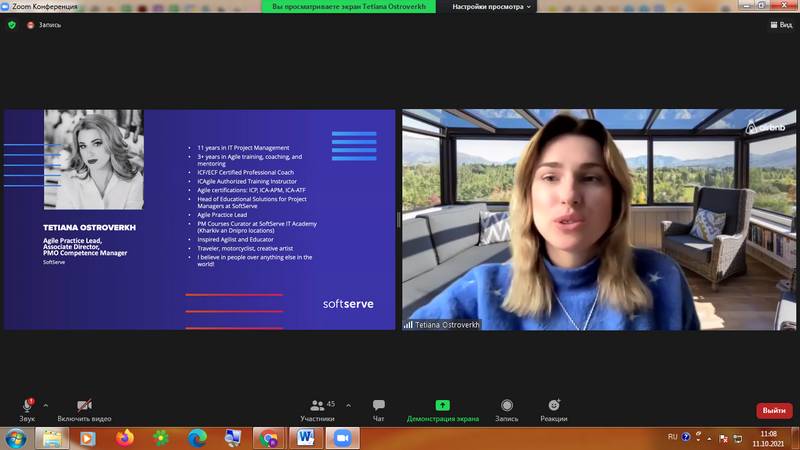
Task: Click the Tetiana Ostroverkh name label on video
Action: (x=447, y=324)
